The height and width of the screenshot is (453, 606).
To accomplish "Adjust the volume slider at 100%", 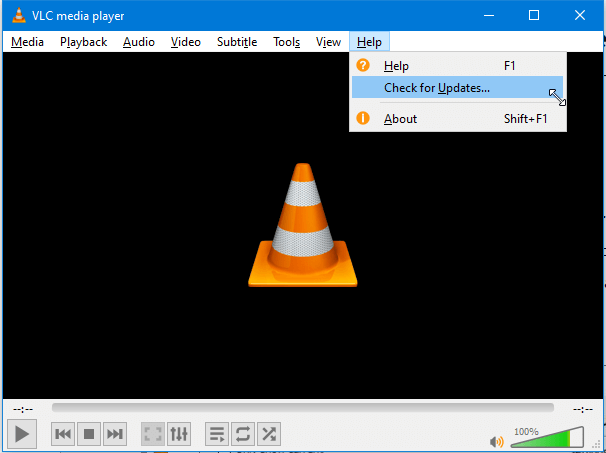I will click(547, 437).
